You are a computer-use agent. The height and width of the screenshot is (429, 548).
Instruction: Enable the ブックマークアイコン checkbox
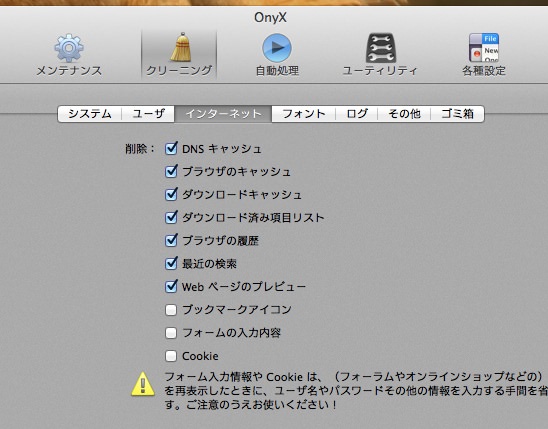[x=171, y=310]
